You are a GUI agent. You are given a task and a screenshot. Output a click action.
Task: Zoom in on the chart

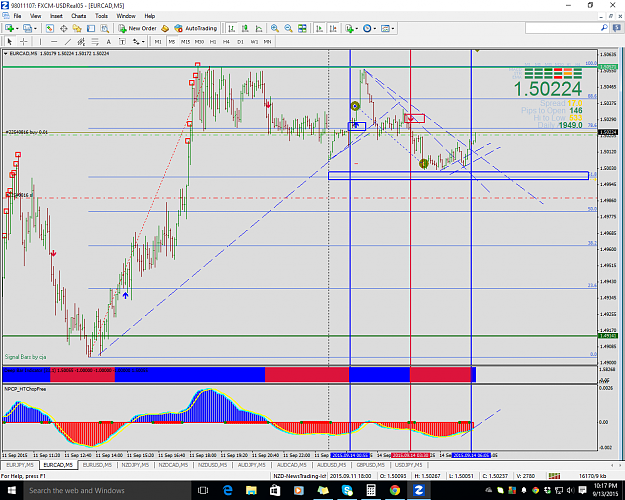tap(275, 28)
